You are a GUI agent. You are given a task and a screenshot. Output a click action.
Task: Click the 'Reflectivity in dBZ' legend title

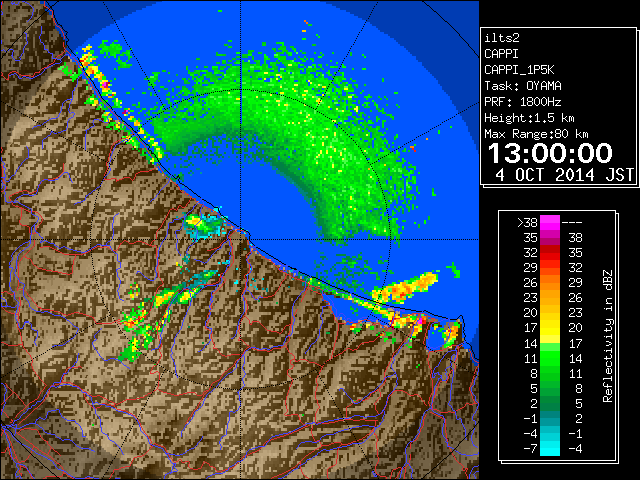click(607, 336)
